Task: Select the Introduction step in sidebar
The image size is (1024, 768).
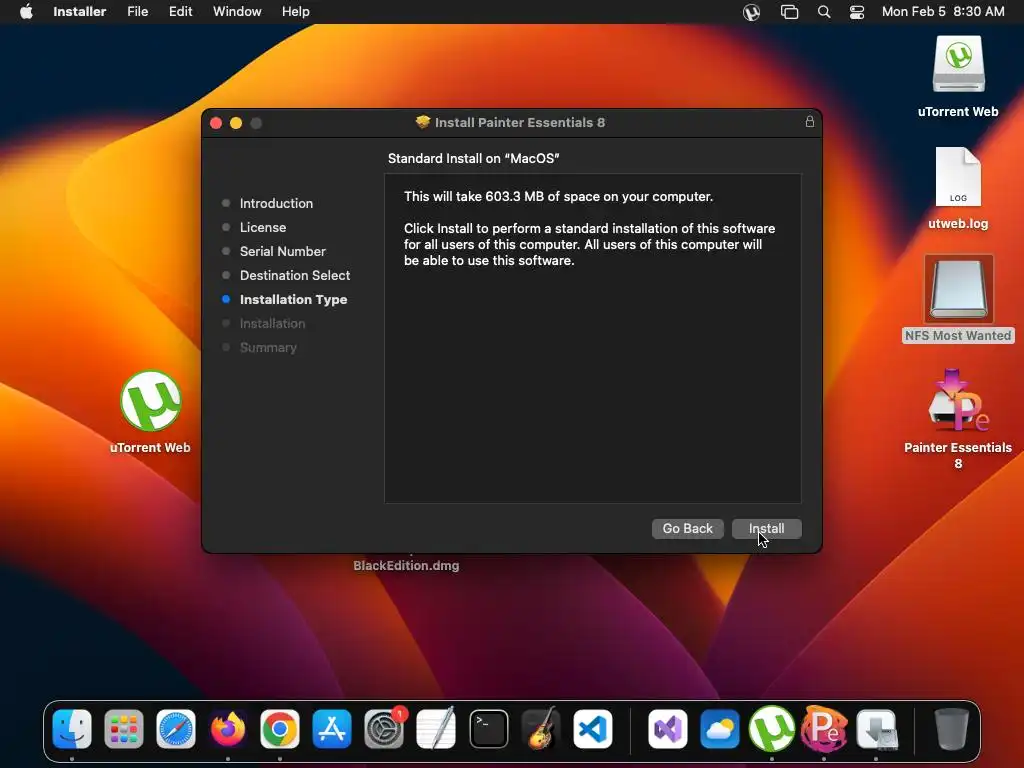Action: pyautogui.click(x=276, y=203)
